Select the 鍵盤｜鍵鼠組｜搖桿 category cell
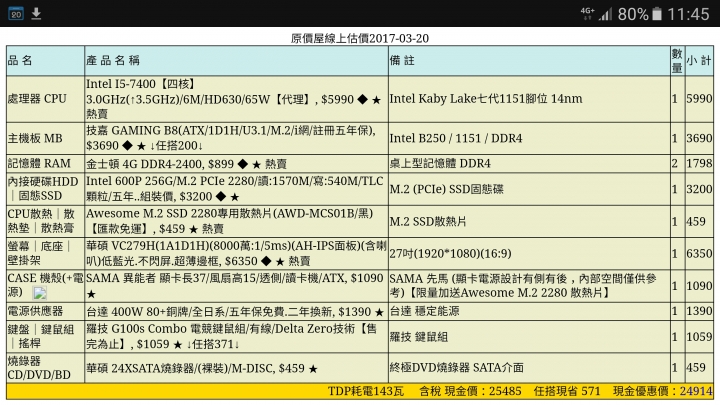This screenshot has width=720, height=405. tap(45, 337)
